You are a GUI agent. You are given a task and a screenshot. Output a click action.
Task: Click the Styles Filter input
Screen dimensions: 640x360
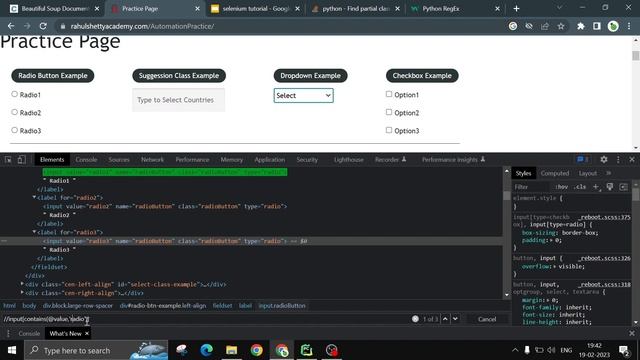tap(531, 187)
